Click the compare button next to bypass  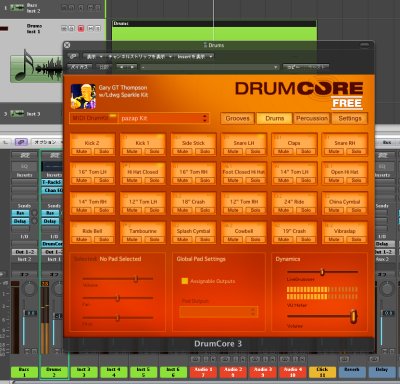104,67
